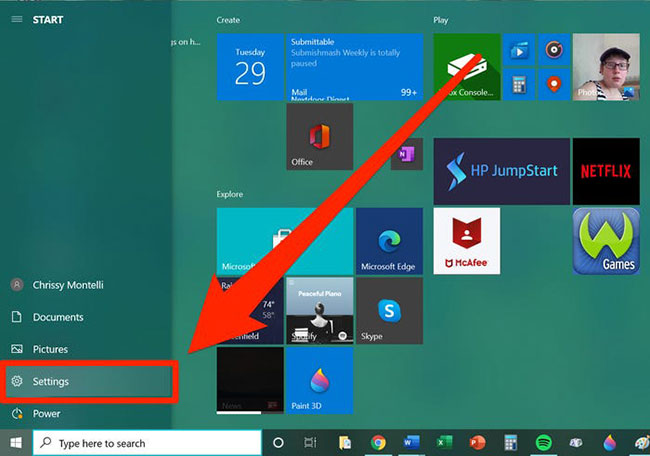Click the Explore group header
The width and height of the screenshot is (650, 456).
[x=230, y=194]
